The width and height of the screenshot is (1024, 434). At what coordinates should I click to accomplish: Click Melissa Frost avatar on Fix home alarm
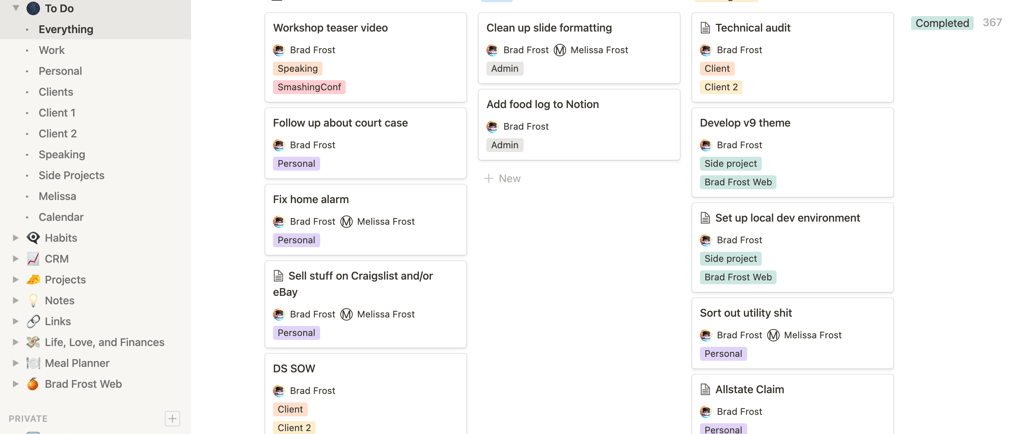[346, 222]
